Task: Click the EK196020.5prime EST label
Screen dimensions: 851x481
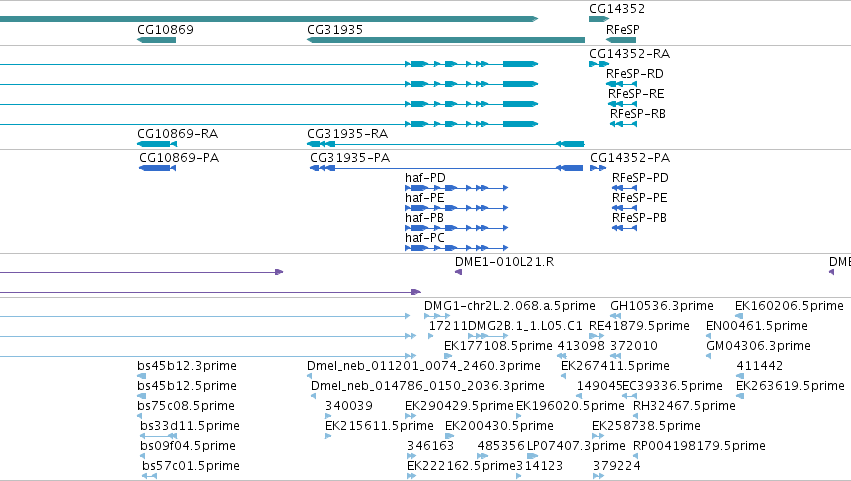Action: pyautogui.click(x=570, y=406)
